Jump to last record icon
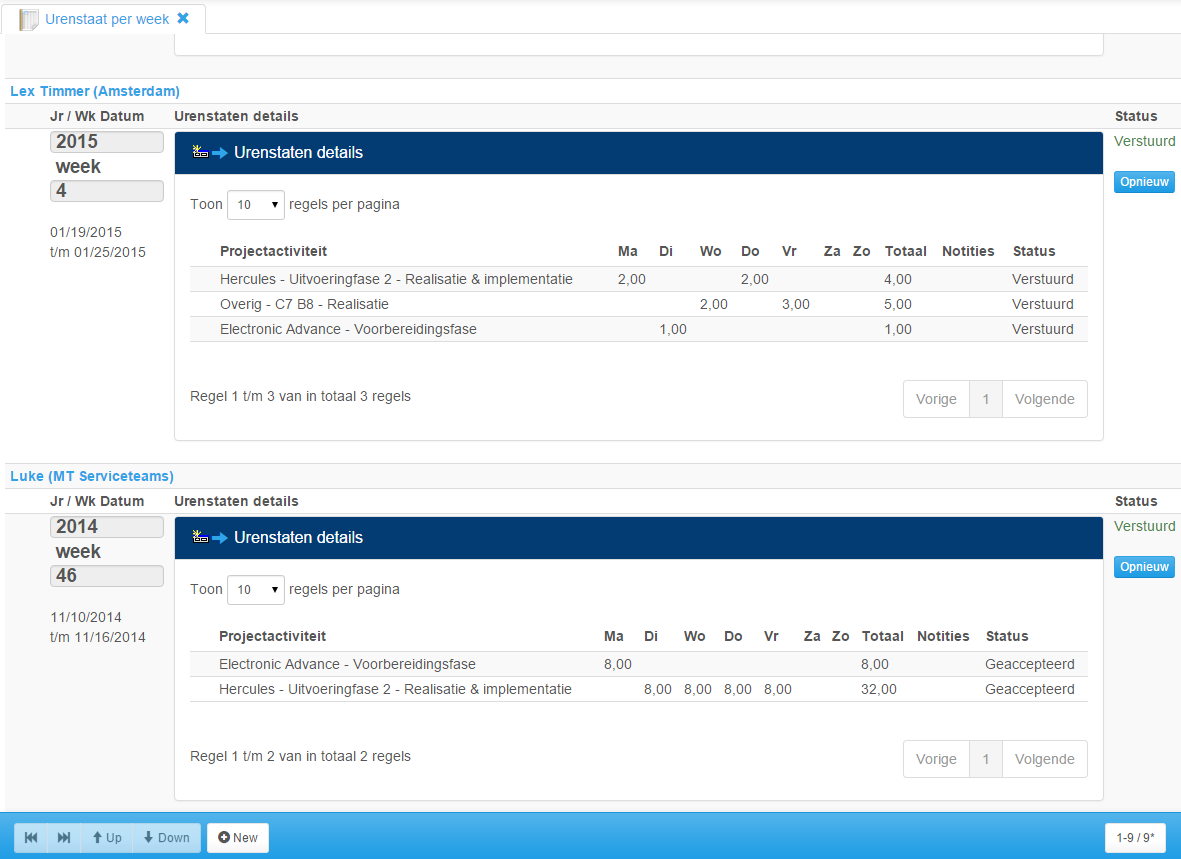The width and height of the screenshot is (1181, 859). 64,838
